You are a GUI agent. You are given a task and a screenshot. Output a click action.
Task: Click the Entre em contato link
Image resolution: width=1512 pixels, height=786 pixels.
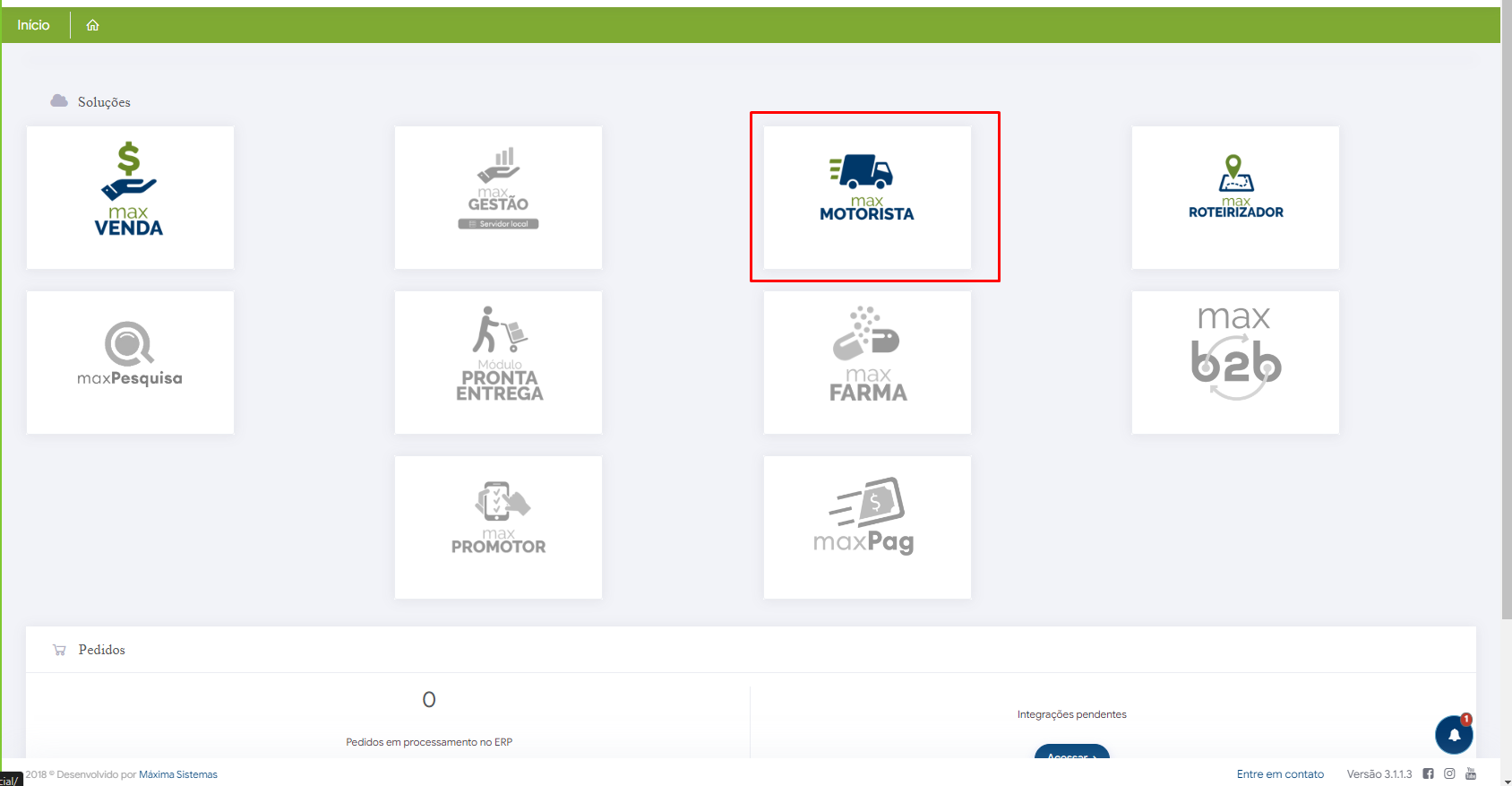pyautogui.click(x=1280, y=774)
